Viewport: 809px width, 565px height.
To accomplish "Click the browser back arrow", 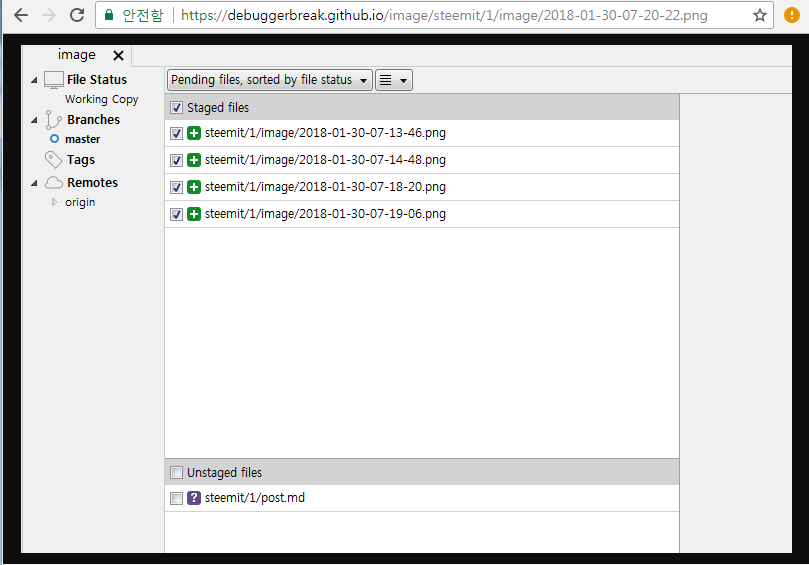I will coord(20,15).
